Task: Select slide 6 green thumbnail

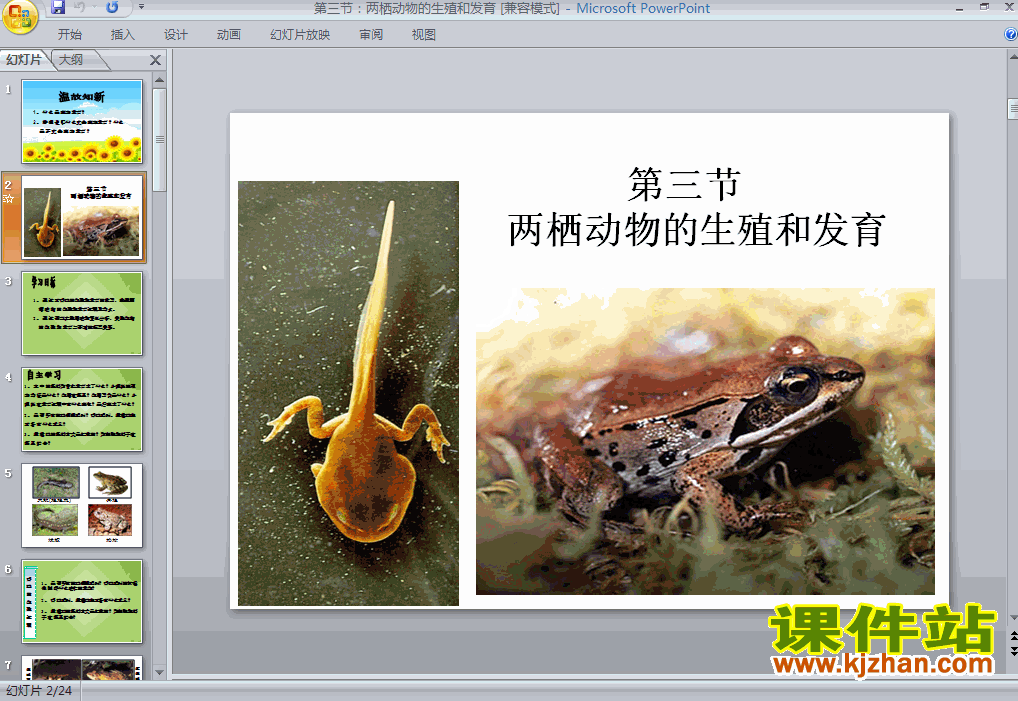Action: 82,601
